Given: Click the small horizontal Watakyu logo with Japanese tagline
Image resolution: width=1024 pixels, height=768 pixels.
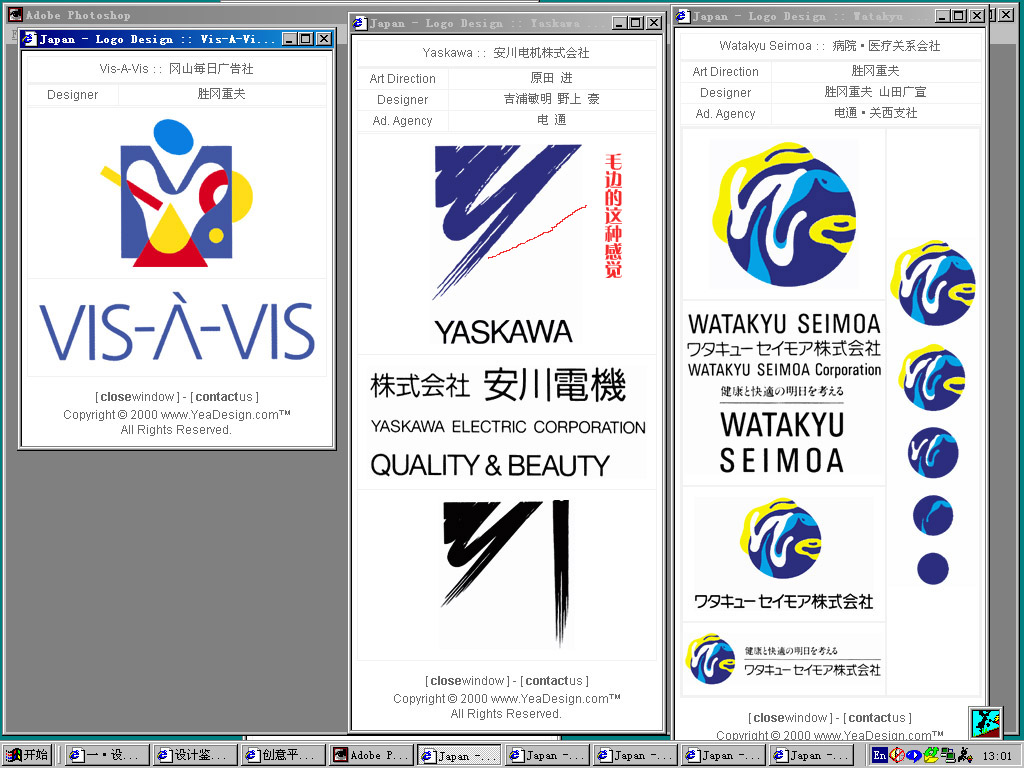Looking at the screenshot, I should (783, 659).
